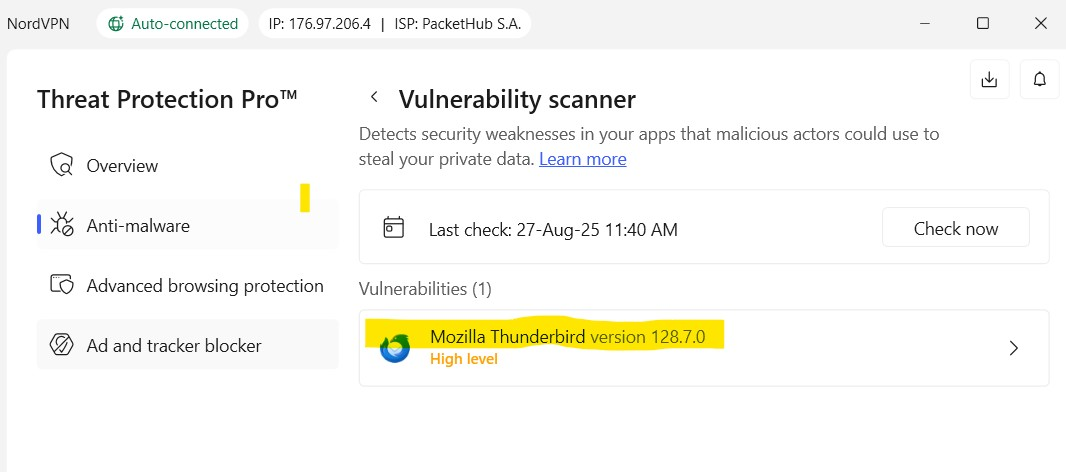Click the globe icon in Auto-connected status
The height and width of the screenshot is (472, 1066).
click(x=116, y=23)
